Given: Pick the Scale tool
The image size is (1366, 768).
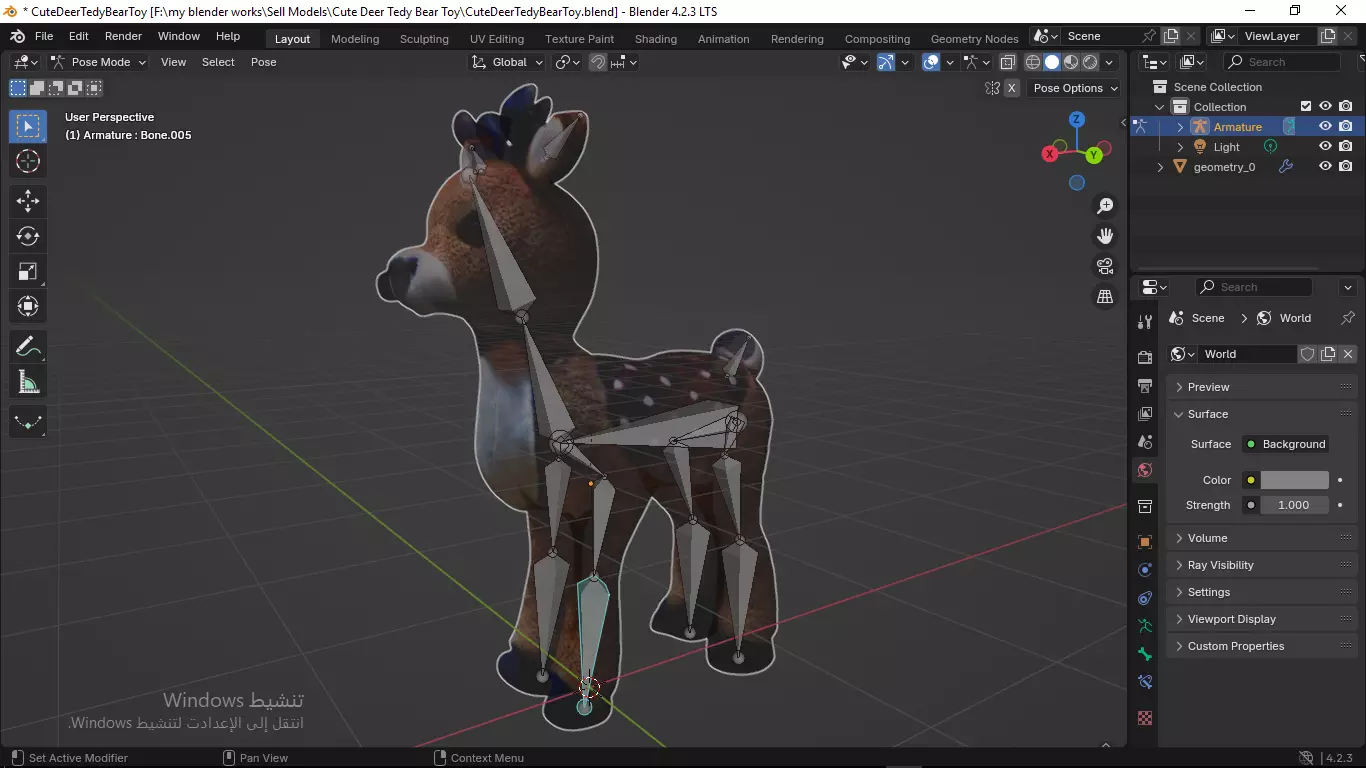Looking at the screenshot, I should pyautogui.click(x=28, y=271).
